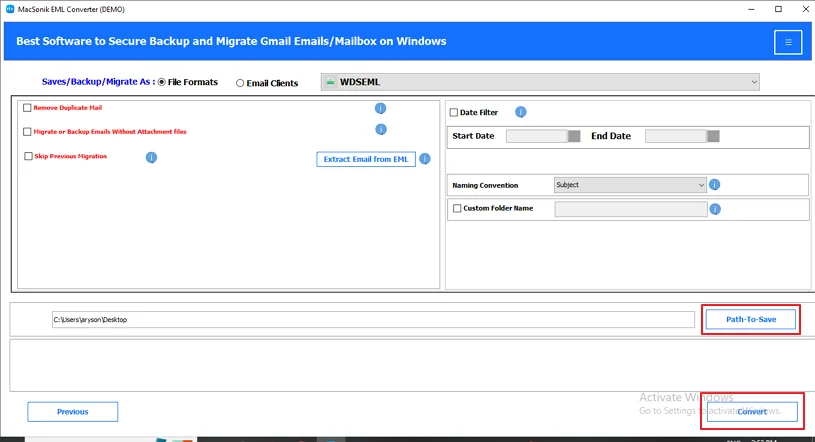
Task: Click Extract Email from EML button
Action: (x=366, y=159)
